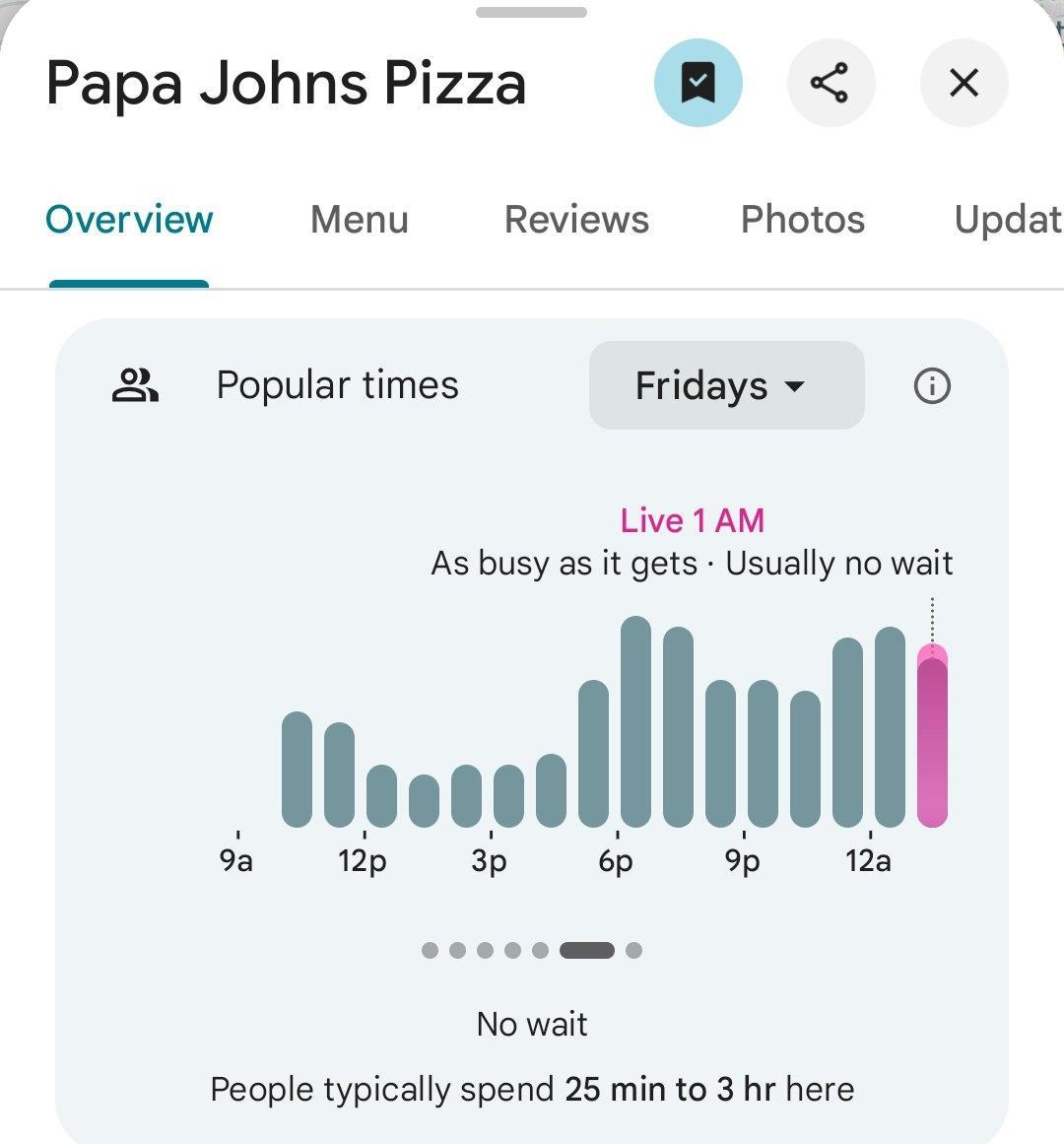
Task: Tap the Papa Johns Pizza title
Action: point(286,83)
